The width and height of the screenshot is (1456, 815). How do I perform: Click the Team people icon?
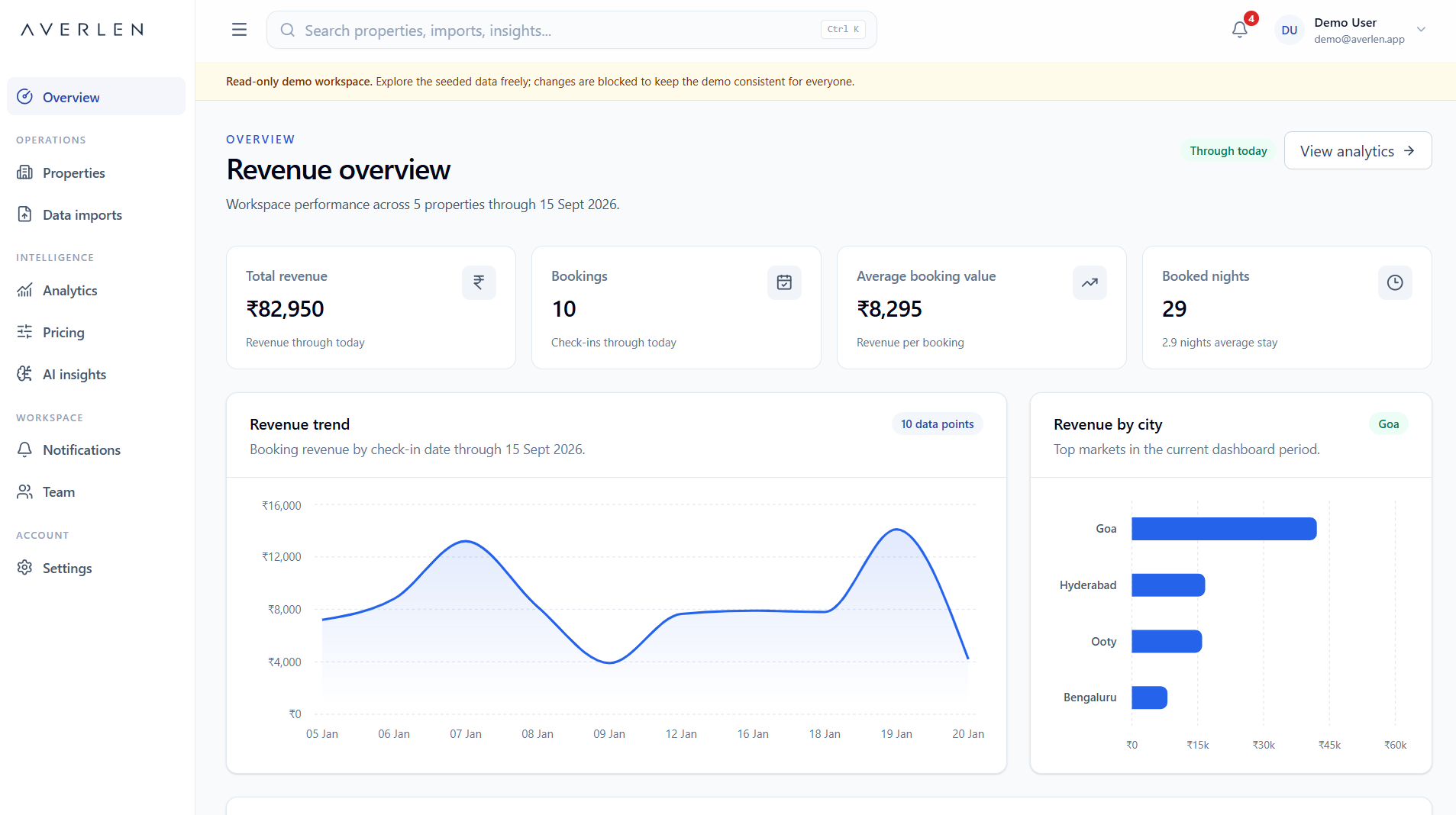click(24, 491)
